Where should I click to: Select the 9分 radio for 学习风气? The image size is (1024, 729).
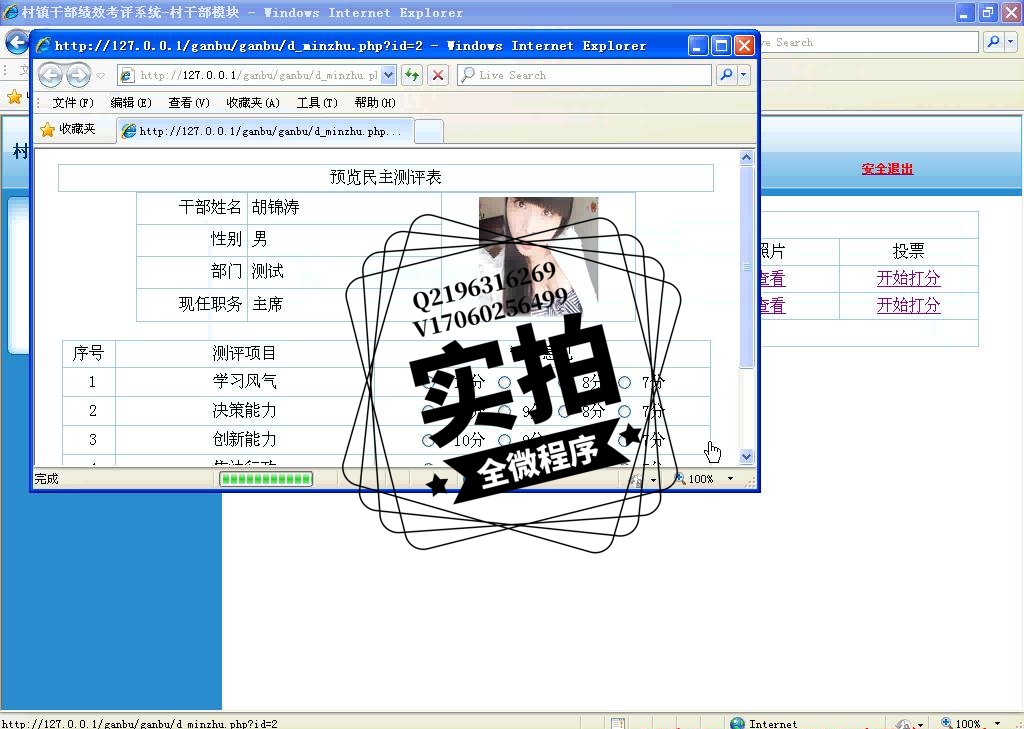point(504,382)
